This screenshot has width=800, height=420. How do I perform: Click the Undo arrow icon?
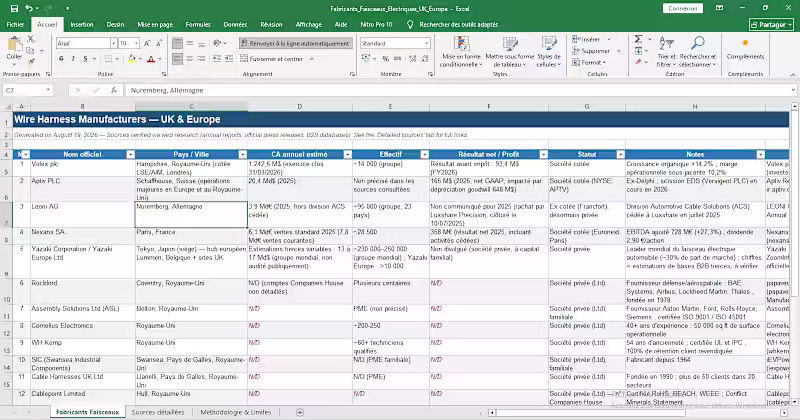pyautogui.click(x=29, y=8)
